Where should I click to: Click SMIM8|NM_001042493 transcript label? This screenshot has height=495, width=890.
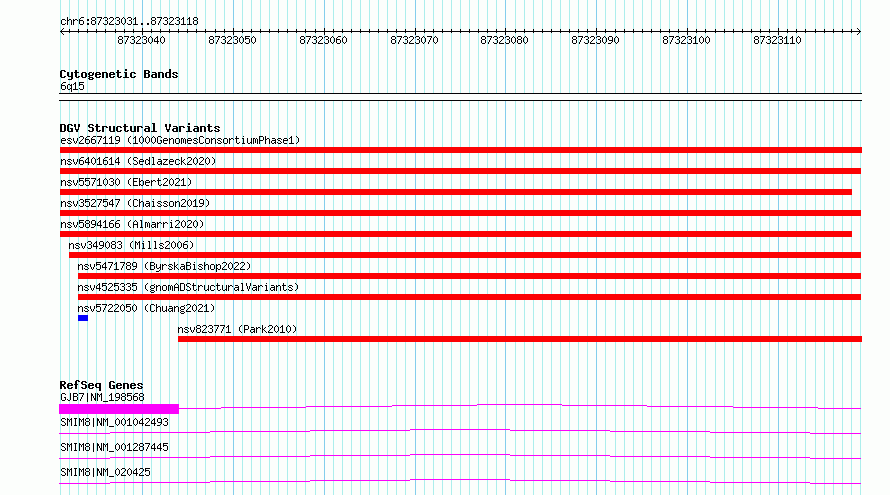tap(114, 422)
